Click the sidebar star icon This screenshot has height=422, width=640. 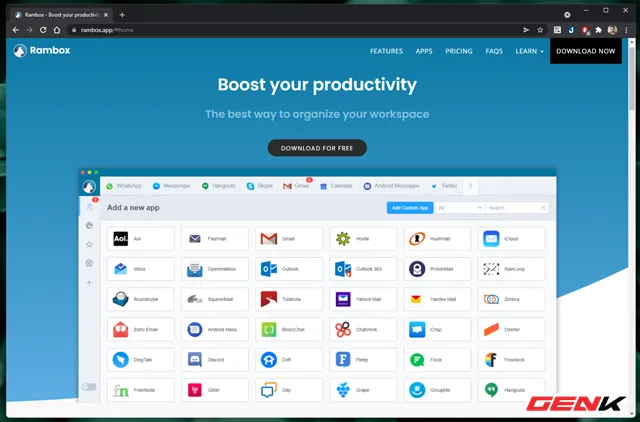[89, 244]
